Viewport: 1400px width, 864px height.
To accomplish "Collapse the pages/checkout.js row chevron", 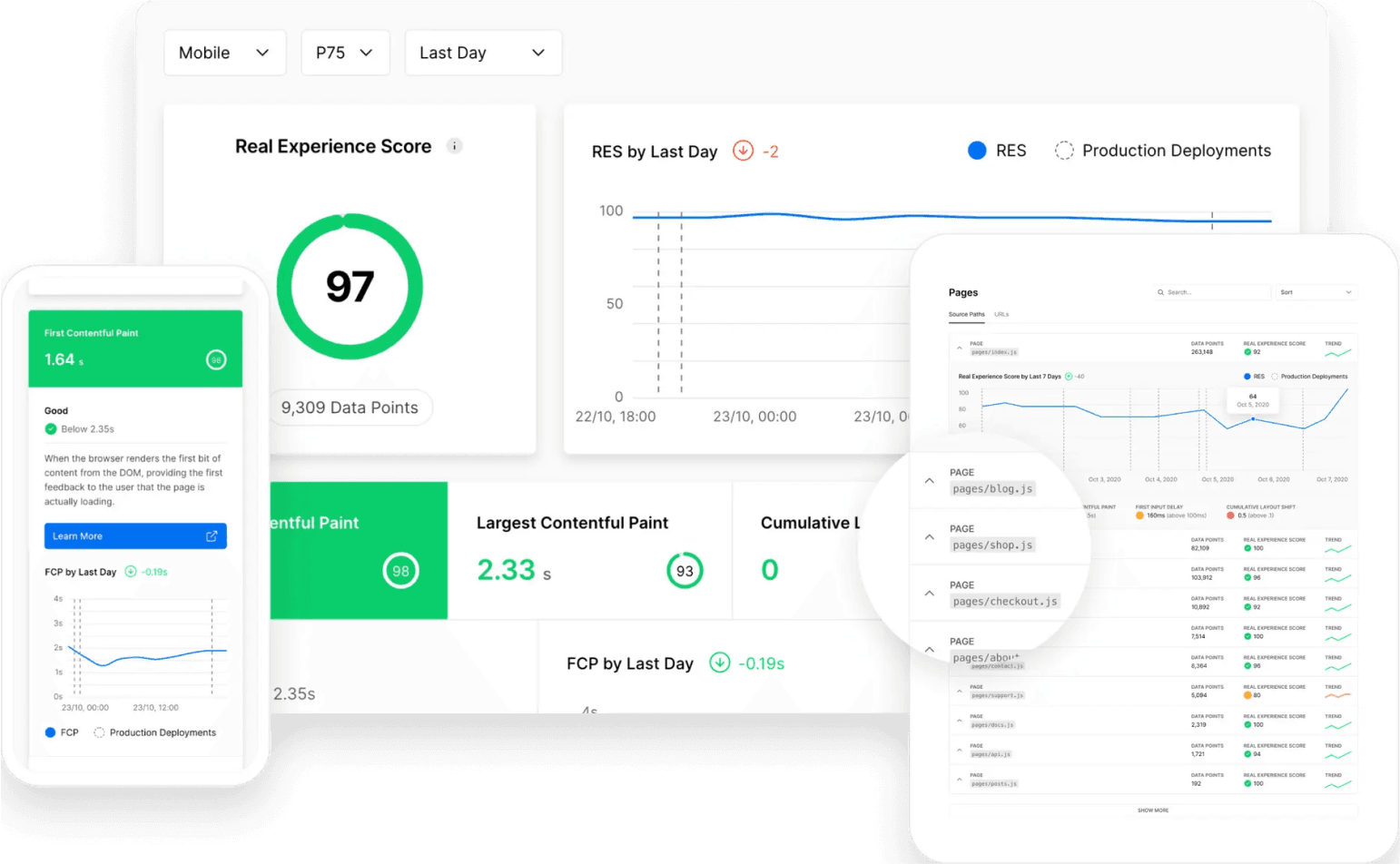I will [x=929, y=594].
